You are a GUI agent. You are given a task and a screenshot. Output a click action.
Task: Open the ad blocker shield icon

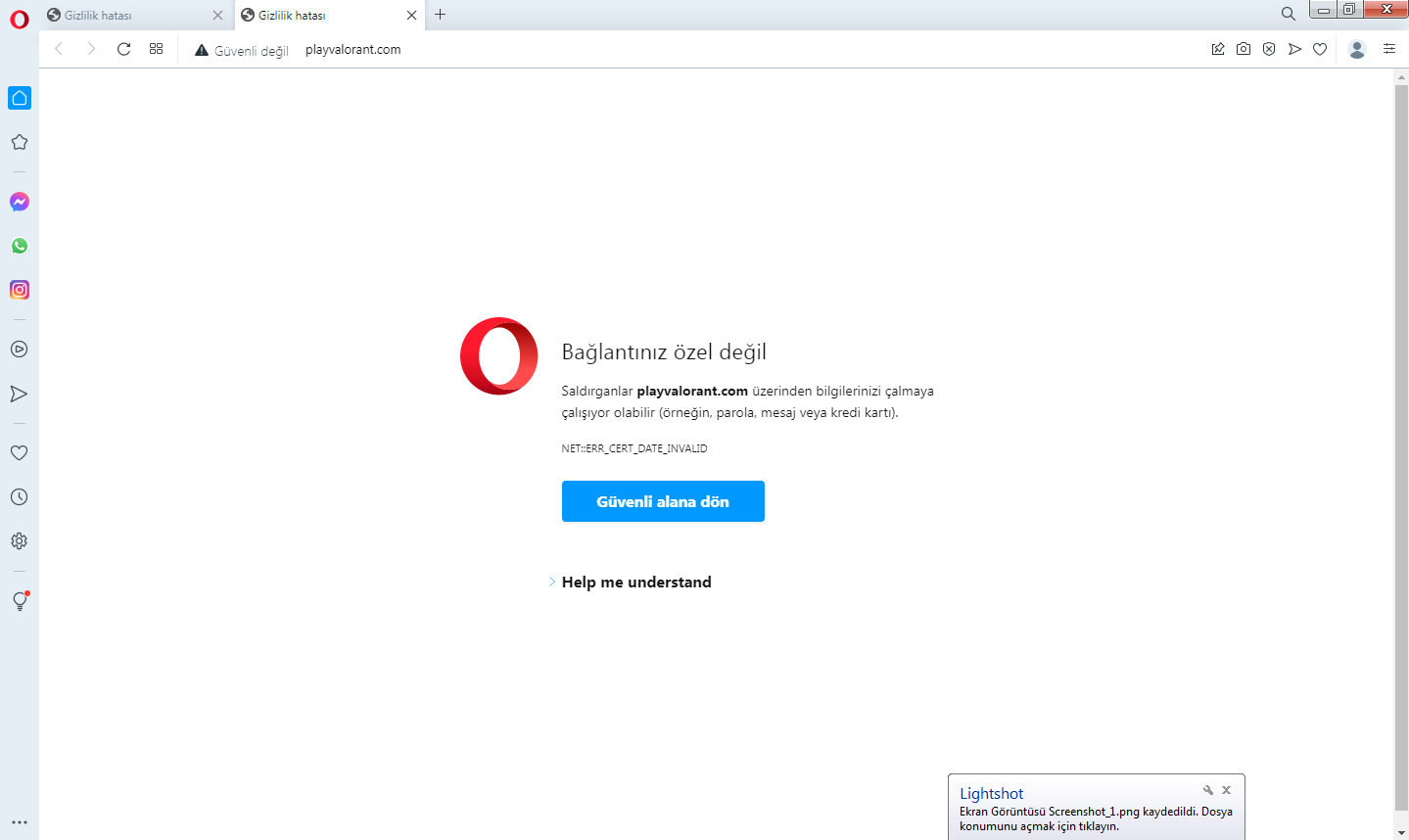[x=1269, y=49]
